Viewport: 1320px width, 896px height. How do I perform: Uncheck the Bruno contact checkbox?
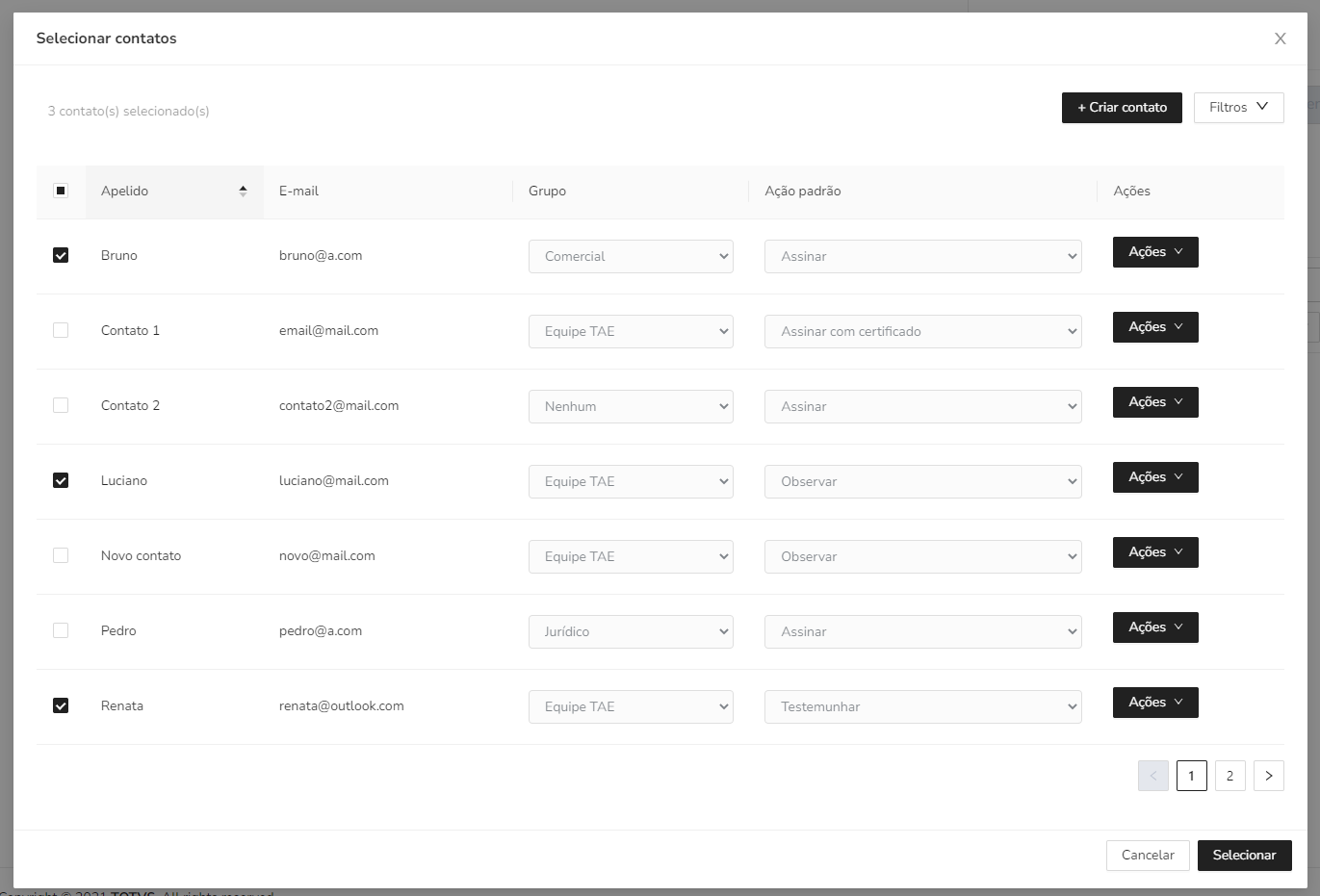click(61, 256)
